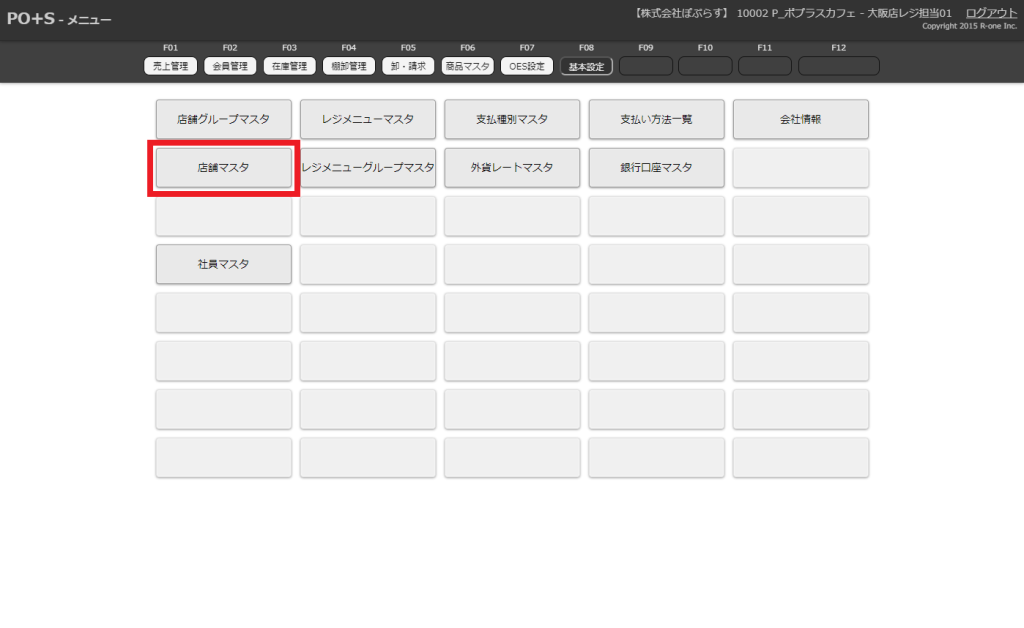Open 支払い方法一覧
Screen dimensions: 1024x628
pyautogui.click(x=656, y=119)
